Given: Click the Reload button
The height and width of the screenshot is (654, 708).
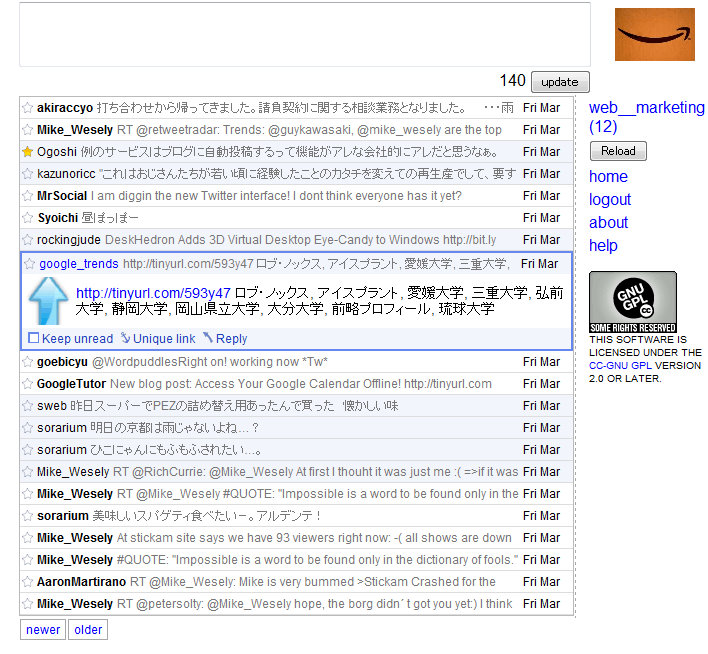Looking at the screenshot, I should (x=618, y=151).
